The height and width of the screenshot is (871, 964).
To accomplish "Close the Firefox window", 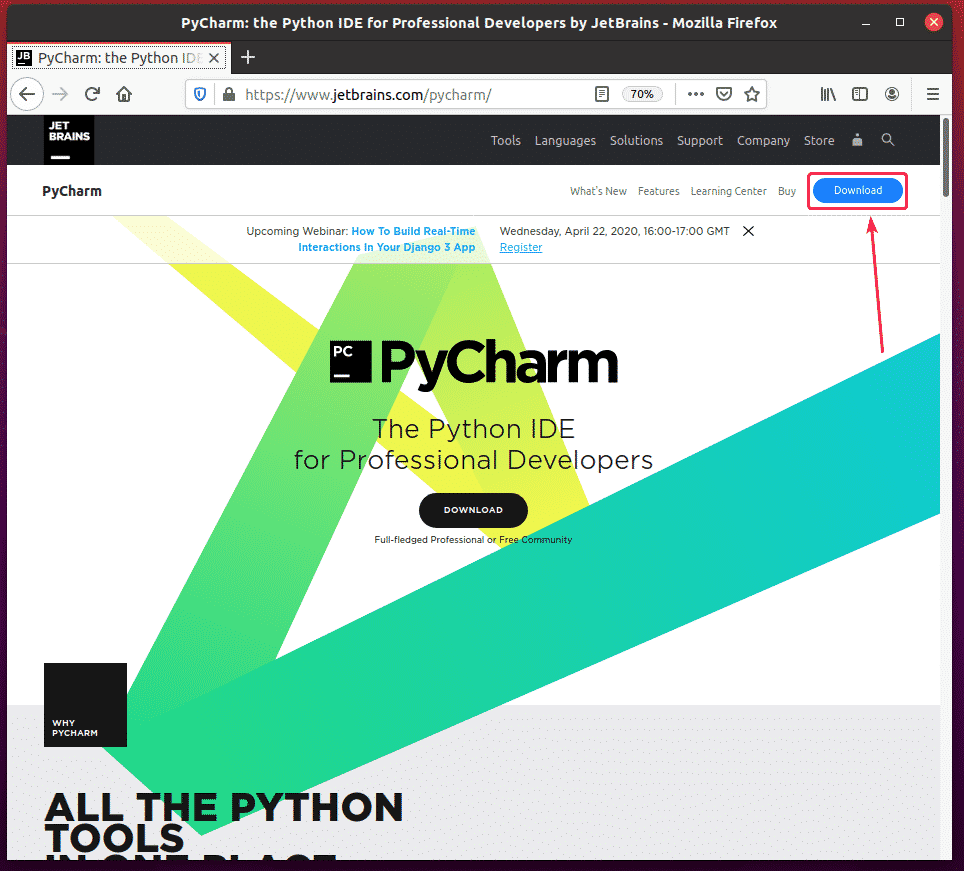I will coord(933,23).
